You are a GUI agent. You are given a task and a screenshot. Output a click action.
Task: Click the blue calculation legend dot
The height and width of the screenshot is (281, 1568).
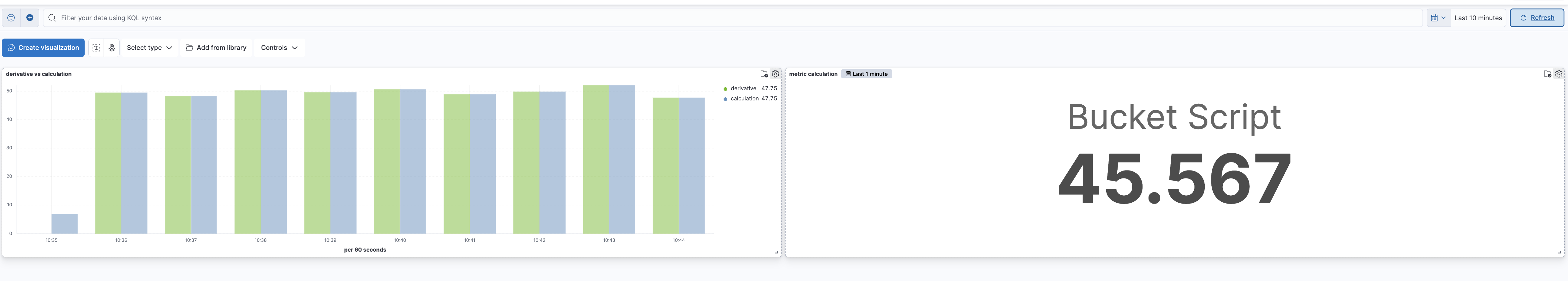click(725, 99)
